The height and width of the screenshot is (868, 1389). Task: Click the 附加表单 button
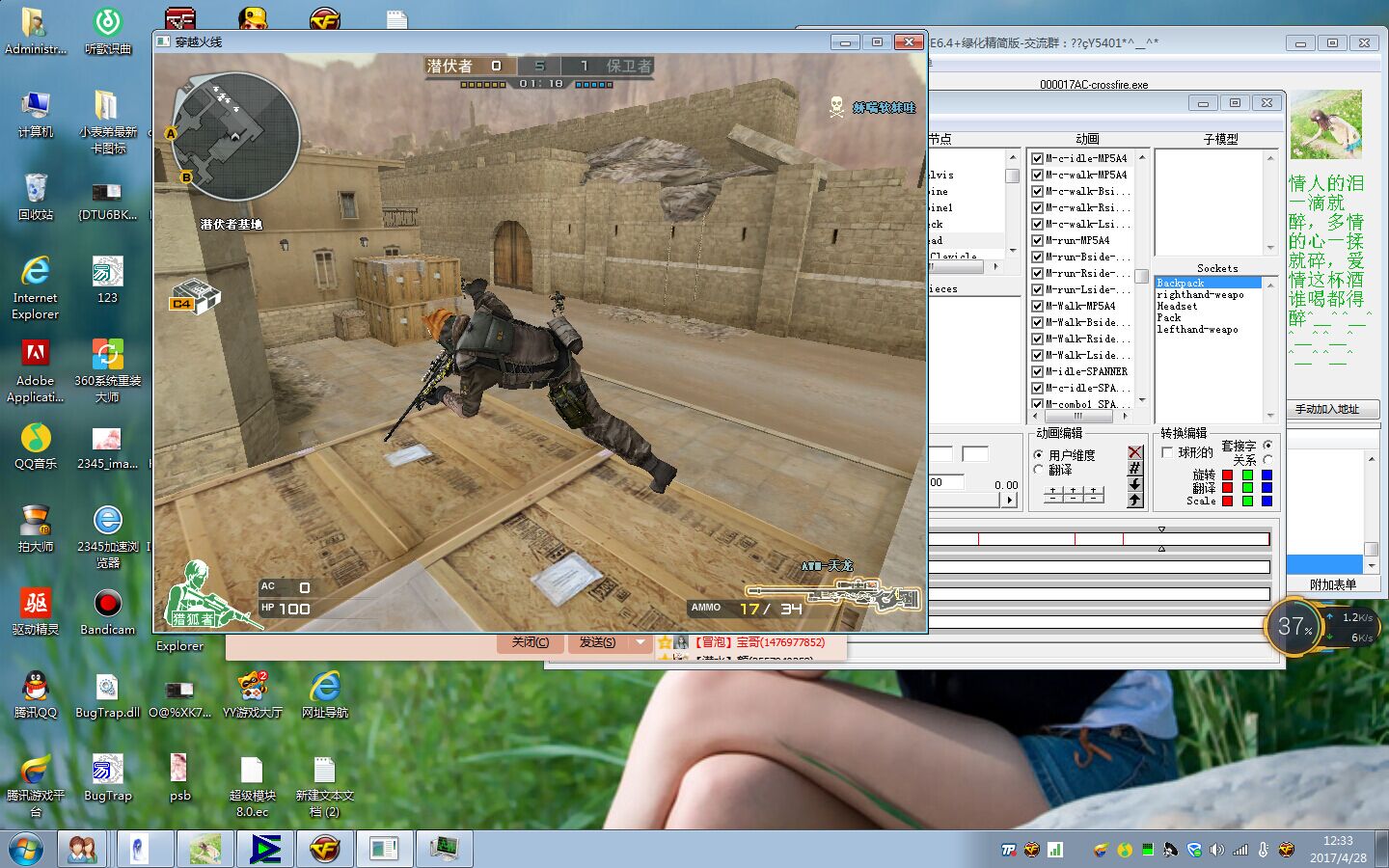pos(1332,584)
